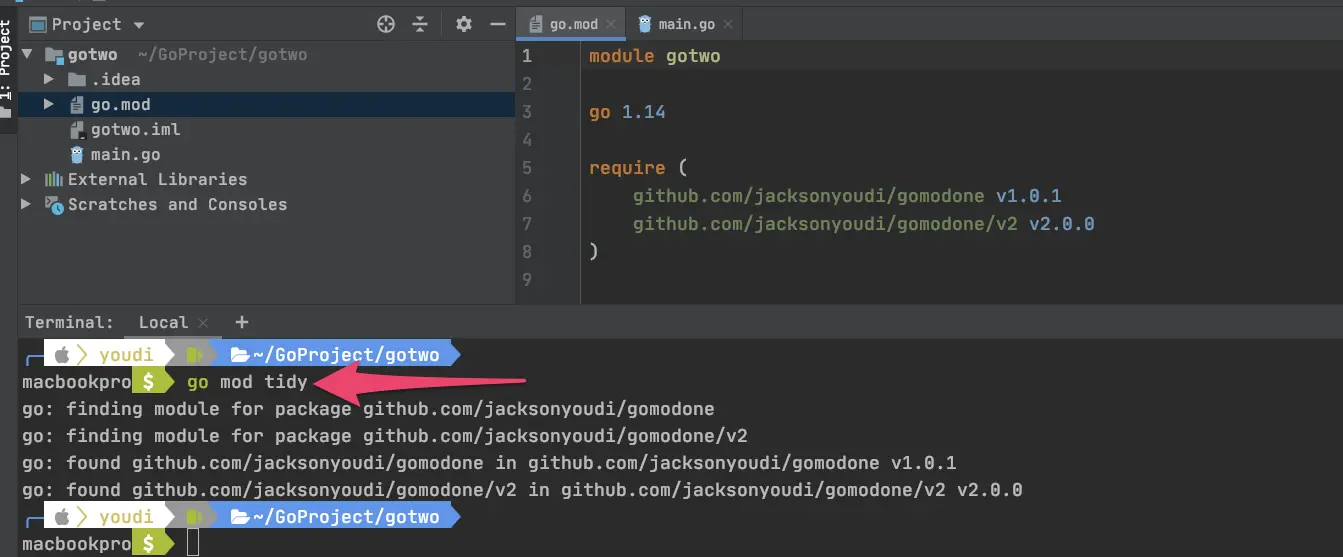Viewport: 1343px width, 557px height.
Task: Click the Scratches and Consoles icon
Action: point(54,205)
